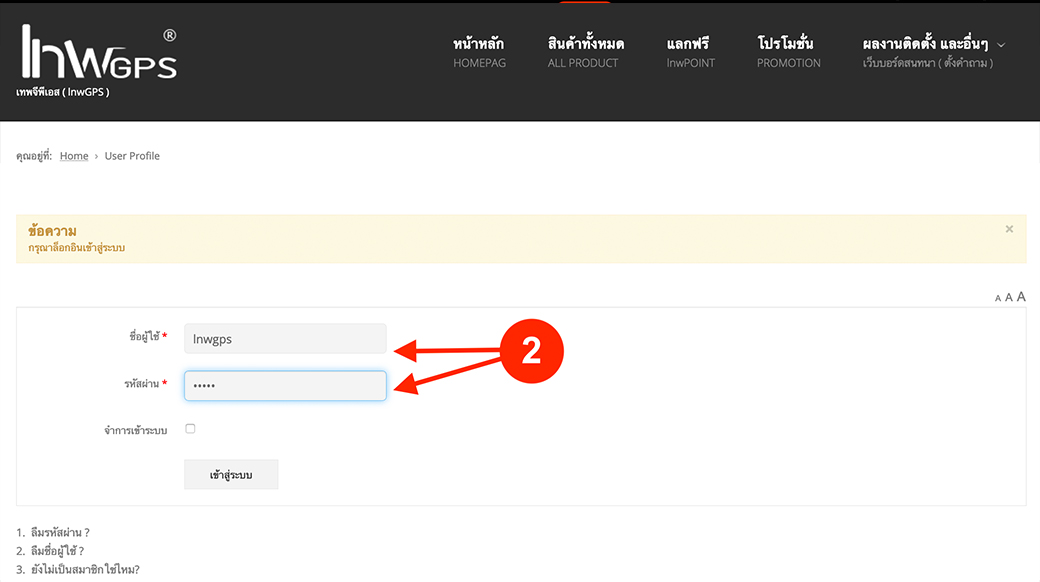
Task: Click the เทพจีพีเอส ( InwGPS ) site title text
Action: tap(62, 92)
